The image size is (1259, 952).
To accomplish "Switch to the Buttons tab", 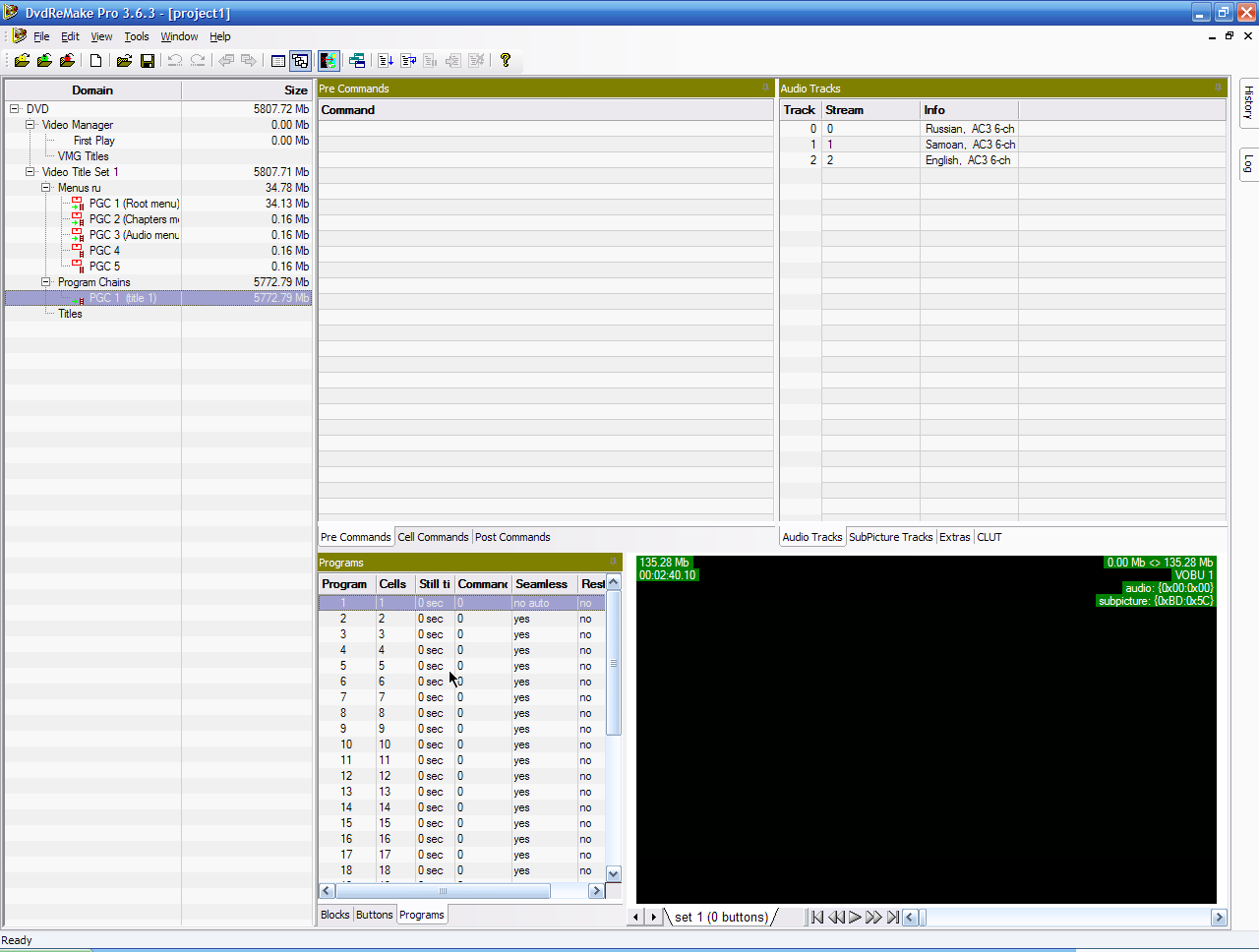I will pos(374,915).
